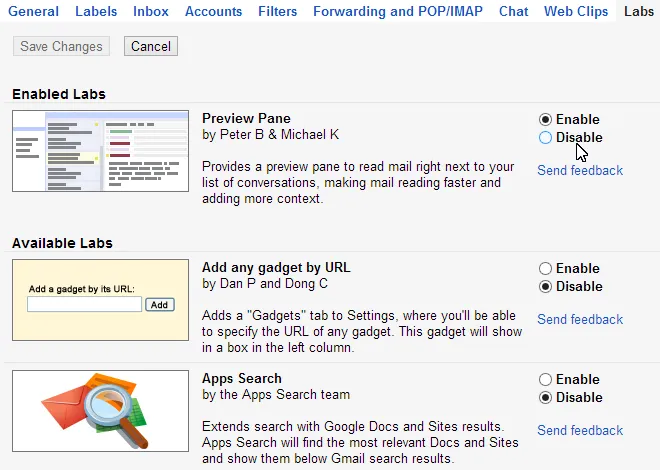Select Disable for Preview Pane
The image size is (660, 470).
coord(545,138)
